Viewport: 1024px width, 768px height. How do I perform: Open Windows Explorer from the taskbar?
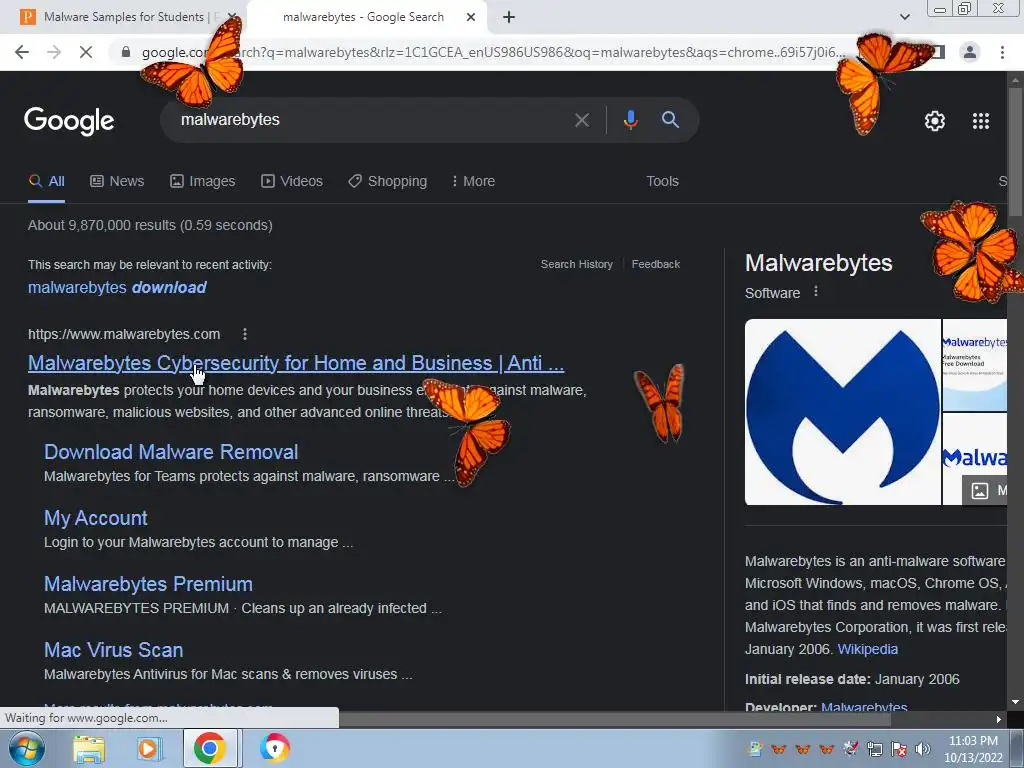pos(88,749)
